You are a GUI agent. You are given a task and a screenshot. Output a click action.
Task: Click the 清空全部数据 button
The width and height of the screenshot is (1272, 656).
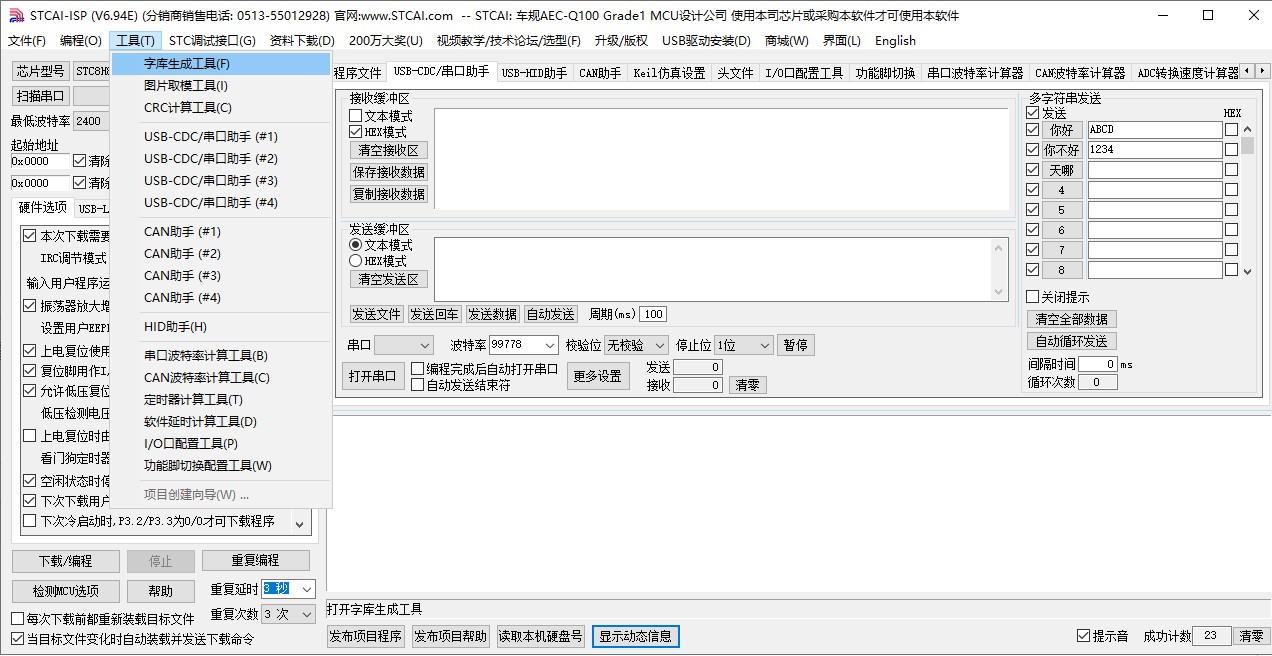(x=1072, y=319)
